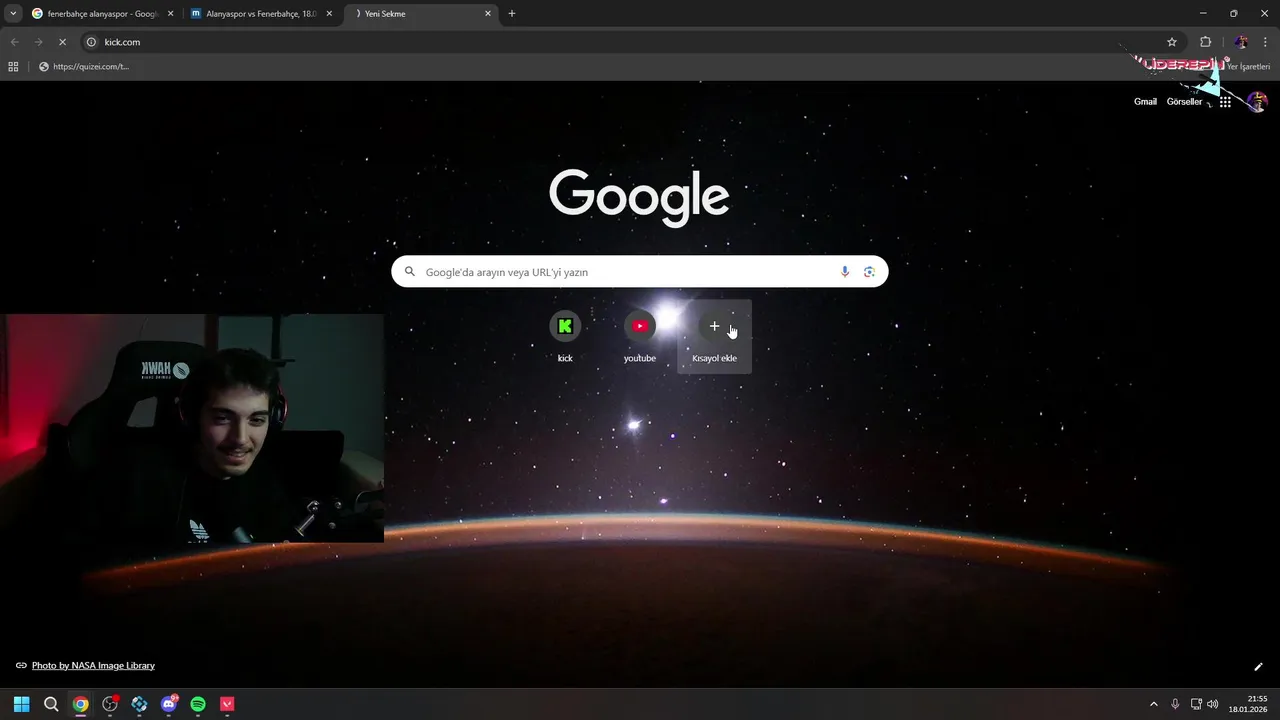Stop loading the page
1280x720 pixels.
62,42
